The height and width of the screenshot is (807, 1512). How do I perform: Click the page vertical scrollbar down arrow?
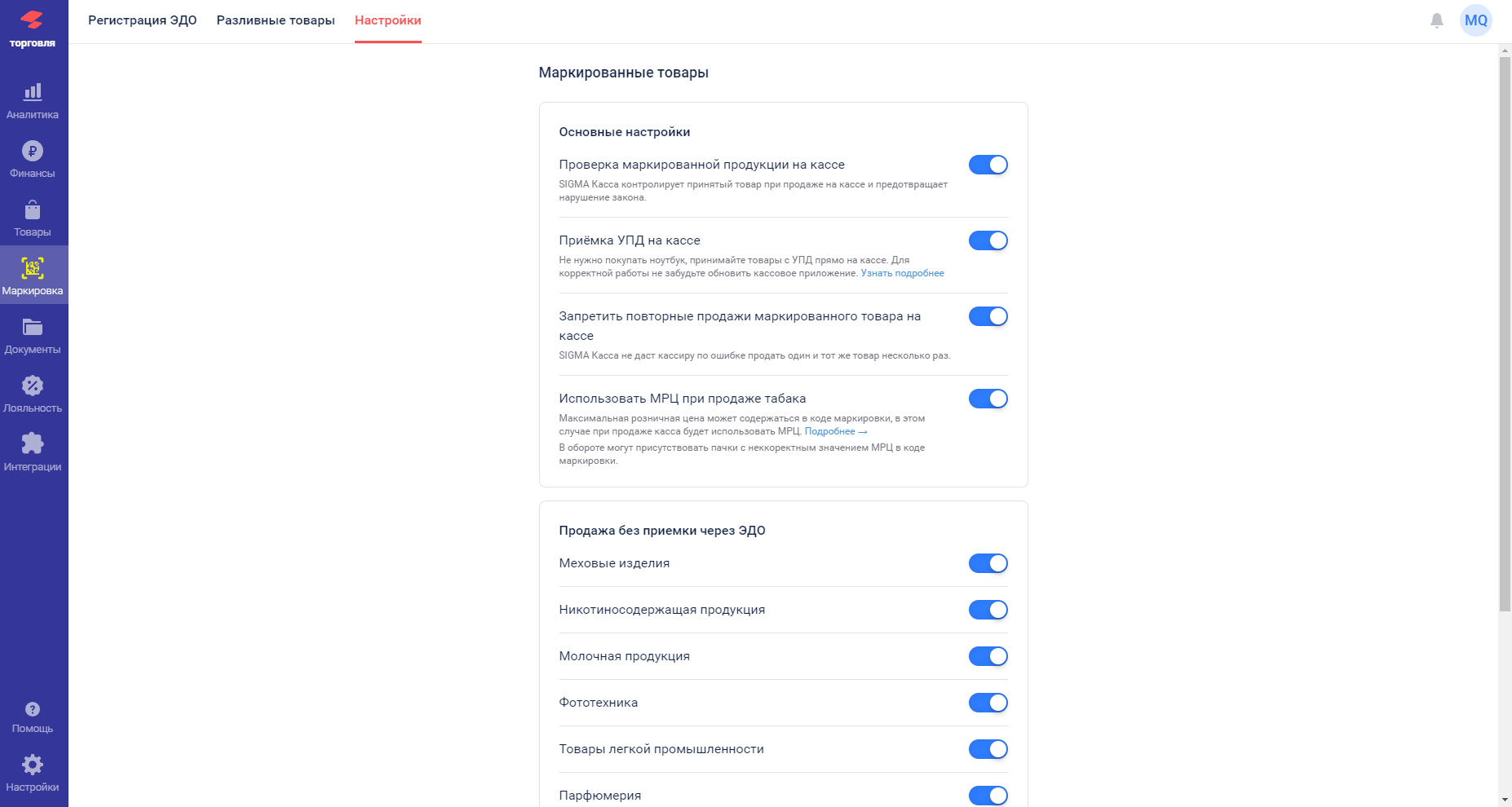coord(1505,800)
